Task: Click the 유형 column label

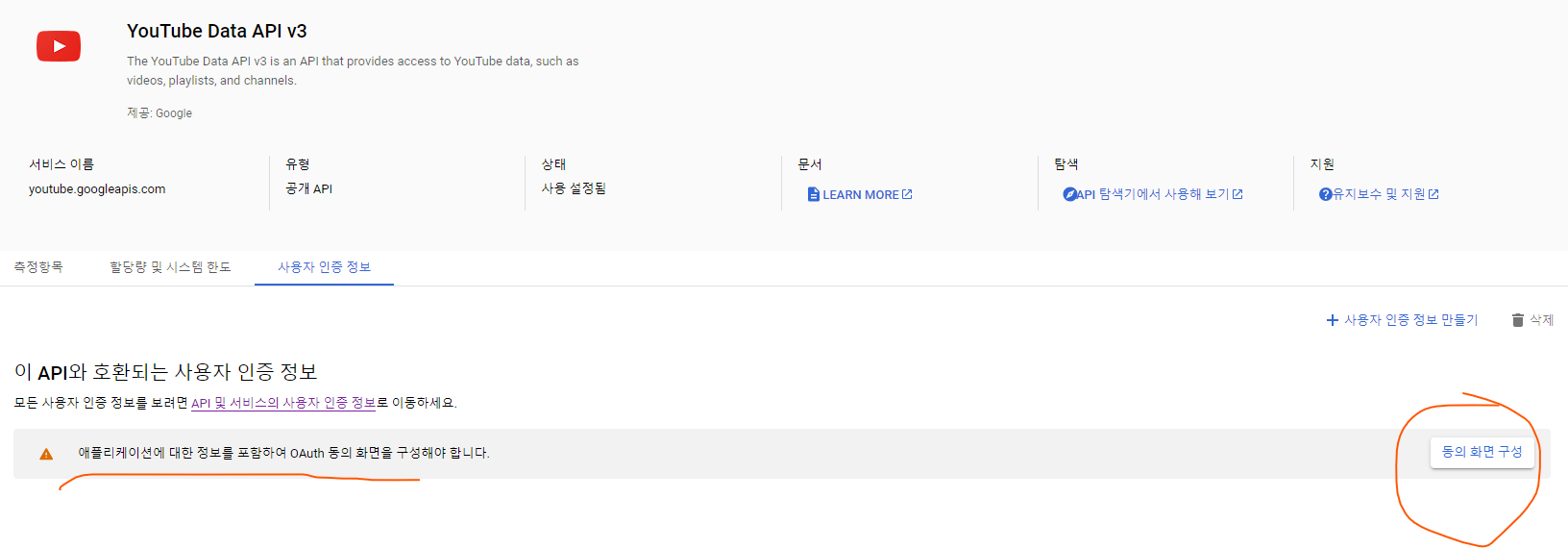Action: pos(298,164)
